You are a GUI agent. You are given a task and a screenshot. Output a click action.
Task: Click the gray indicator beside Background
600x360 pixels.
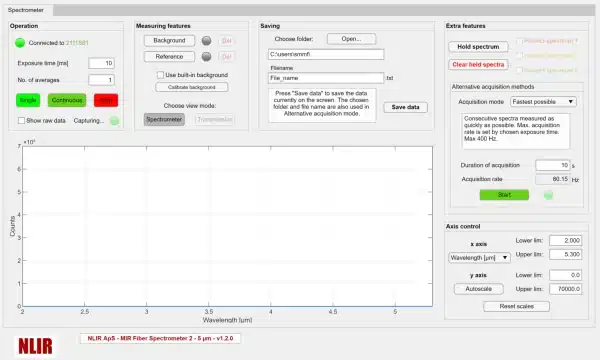point(206,41)
